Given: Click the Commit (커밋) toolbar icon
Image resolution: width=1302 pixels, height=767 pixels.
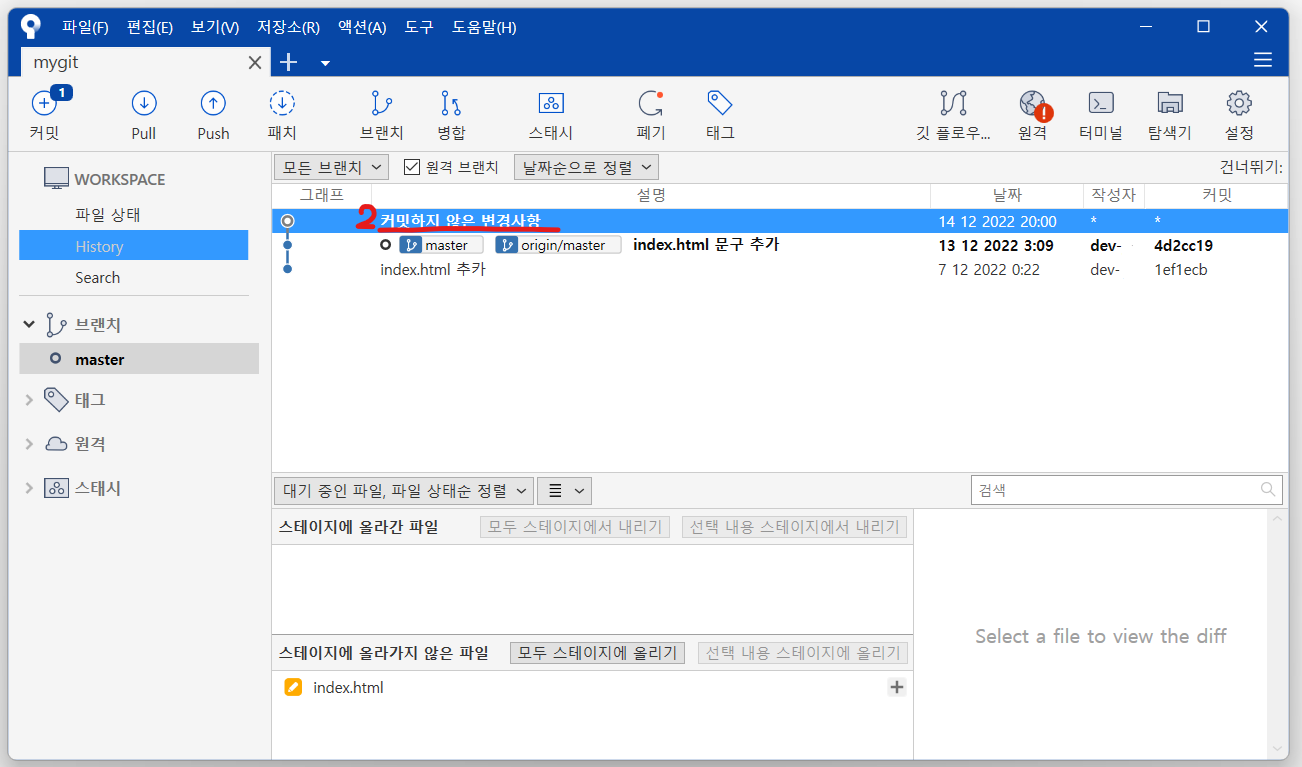Looking at the screenshot, I should pyautogui.click(x=44, y=103).
